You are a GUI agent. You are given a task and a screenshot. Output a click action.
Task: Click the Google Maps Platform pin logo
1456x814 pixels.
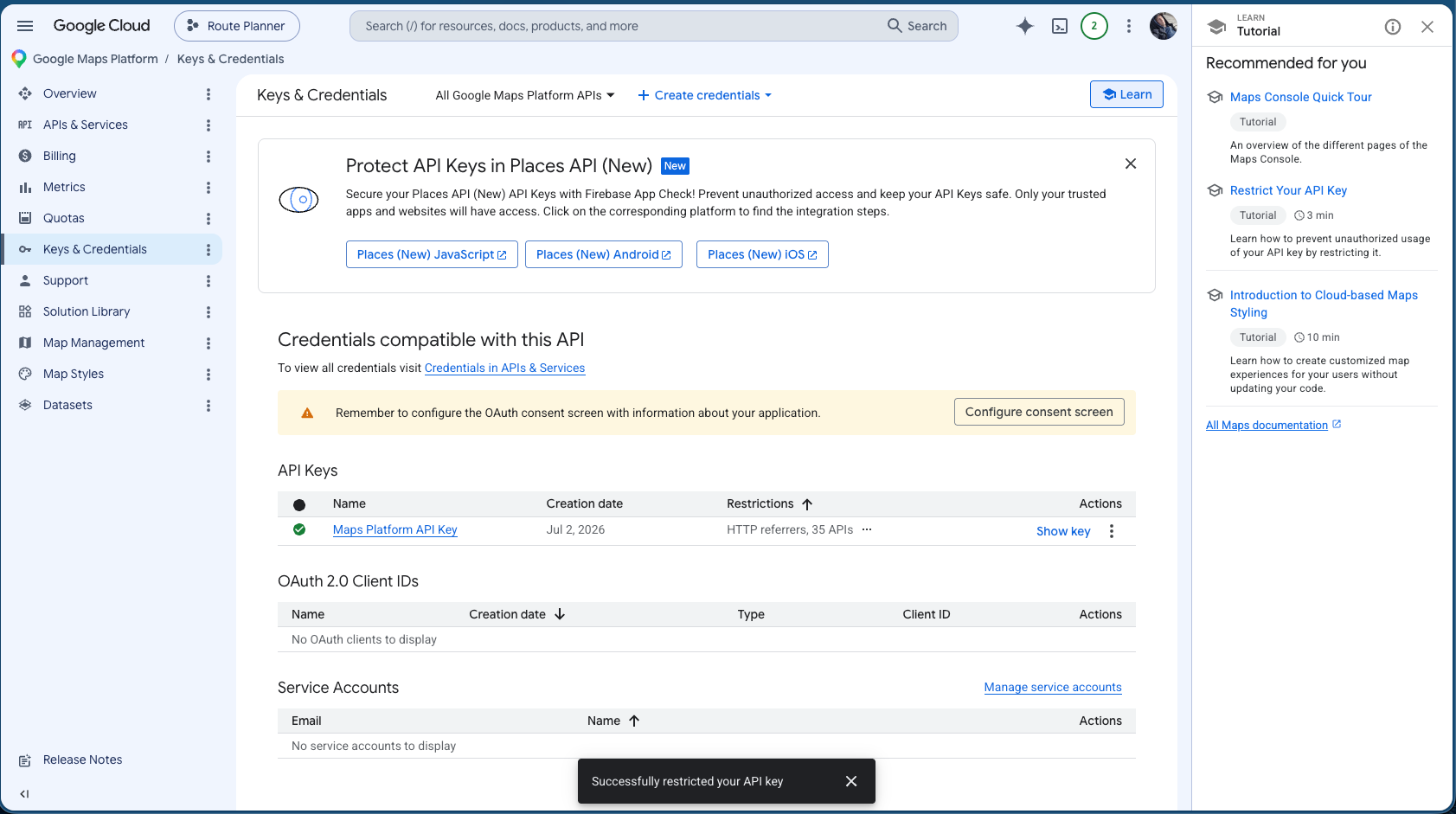click(x=19, y=59)
